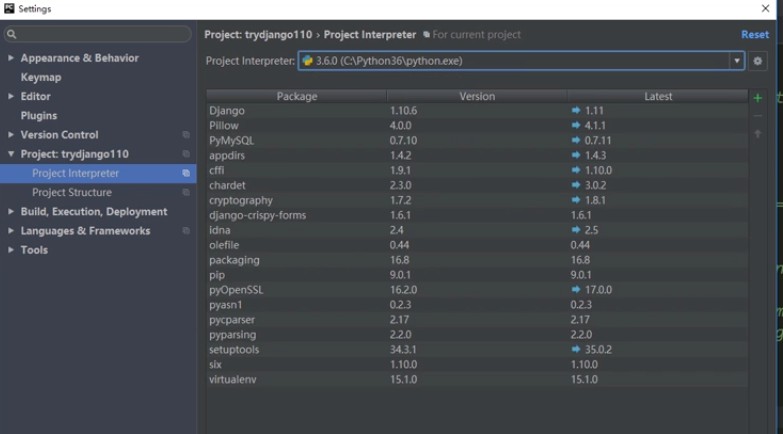The height and width of the screenshot is (434, 783).
Task: Click the green plus to install a package
Action: click(757, 98)
